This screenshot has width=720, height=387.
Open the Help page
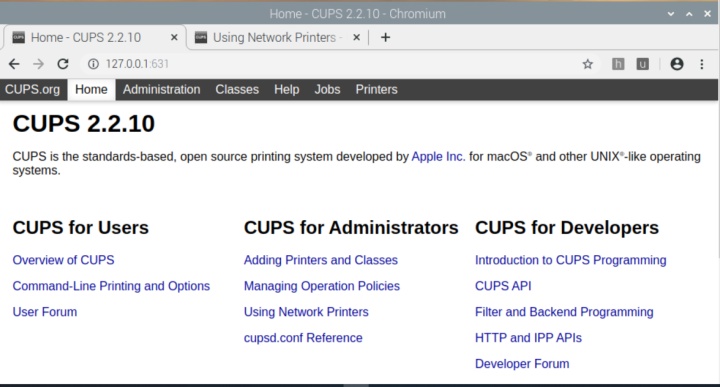(287, 90)
